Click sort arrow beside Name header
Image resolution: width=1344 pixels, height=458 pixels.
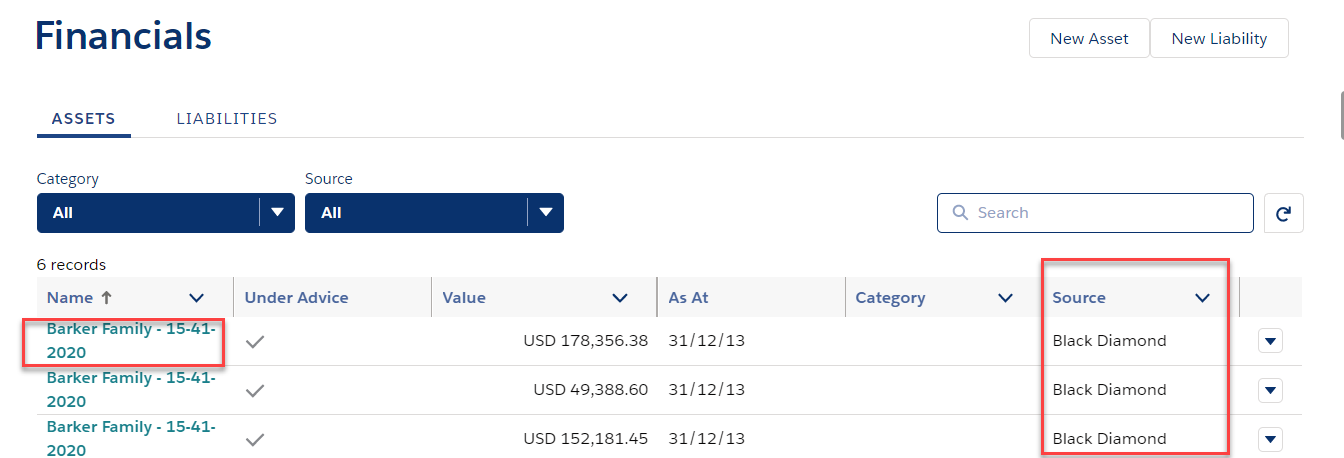pos(104,297)
